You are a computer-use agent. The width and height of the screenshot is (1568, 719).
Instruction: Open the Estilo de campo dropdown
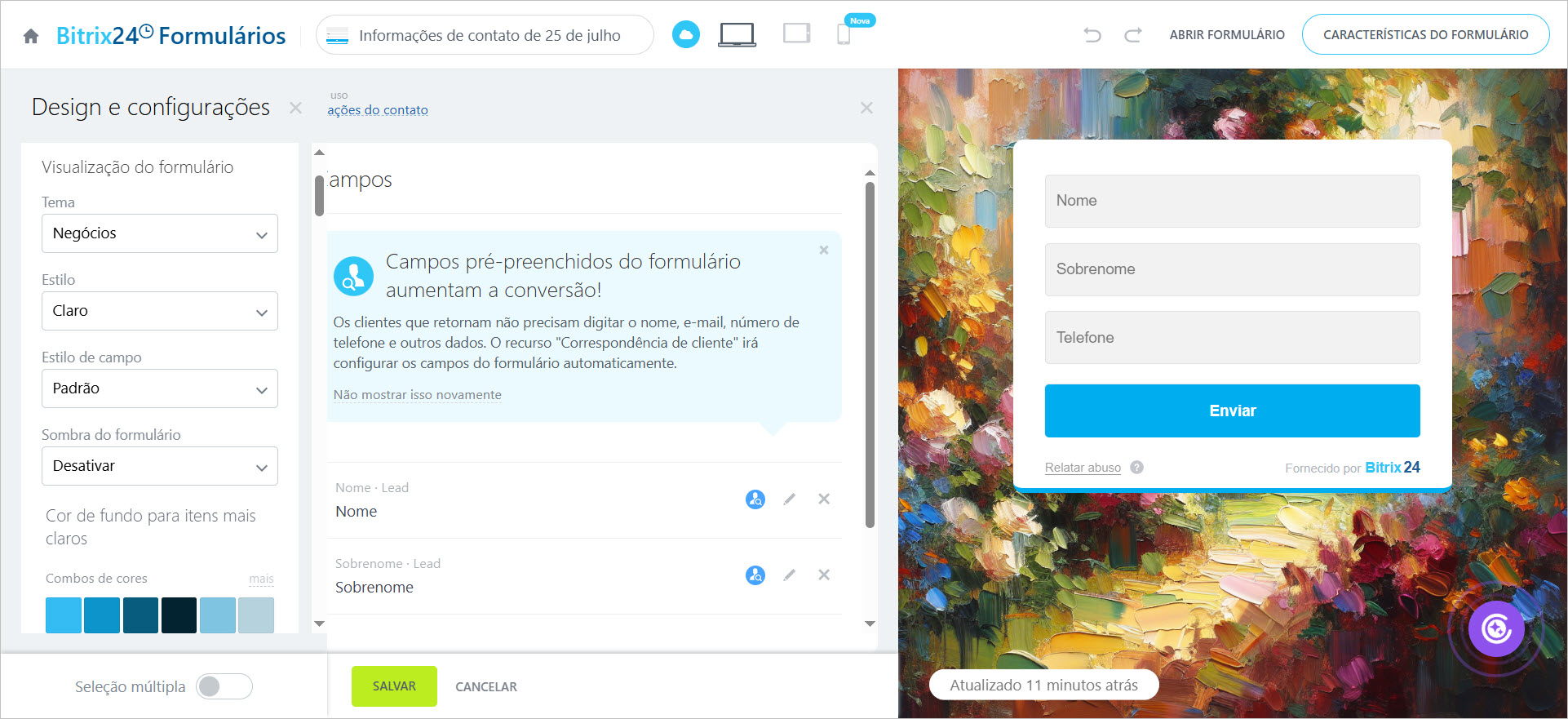point(160,388)
